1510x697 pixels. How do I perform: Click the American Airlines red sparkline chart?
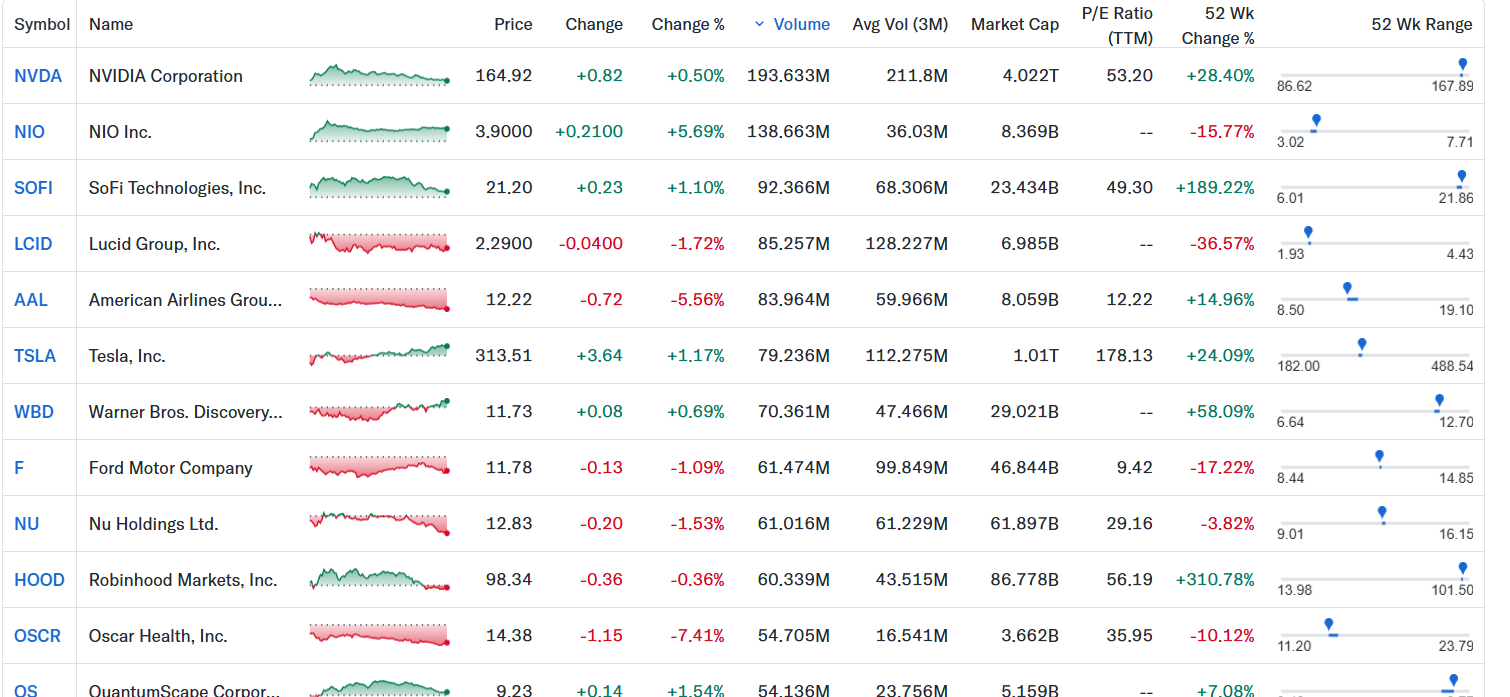[x=379, y=300]
